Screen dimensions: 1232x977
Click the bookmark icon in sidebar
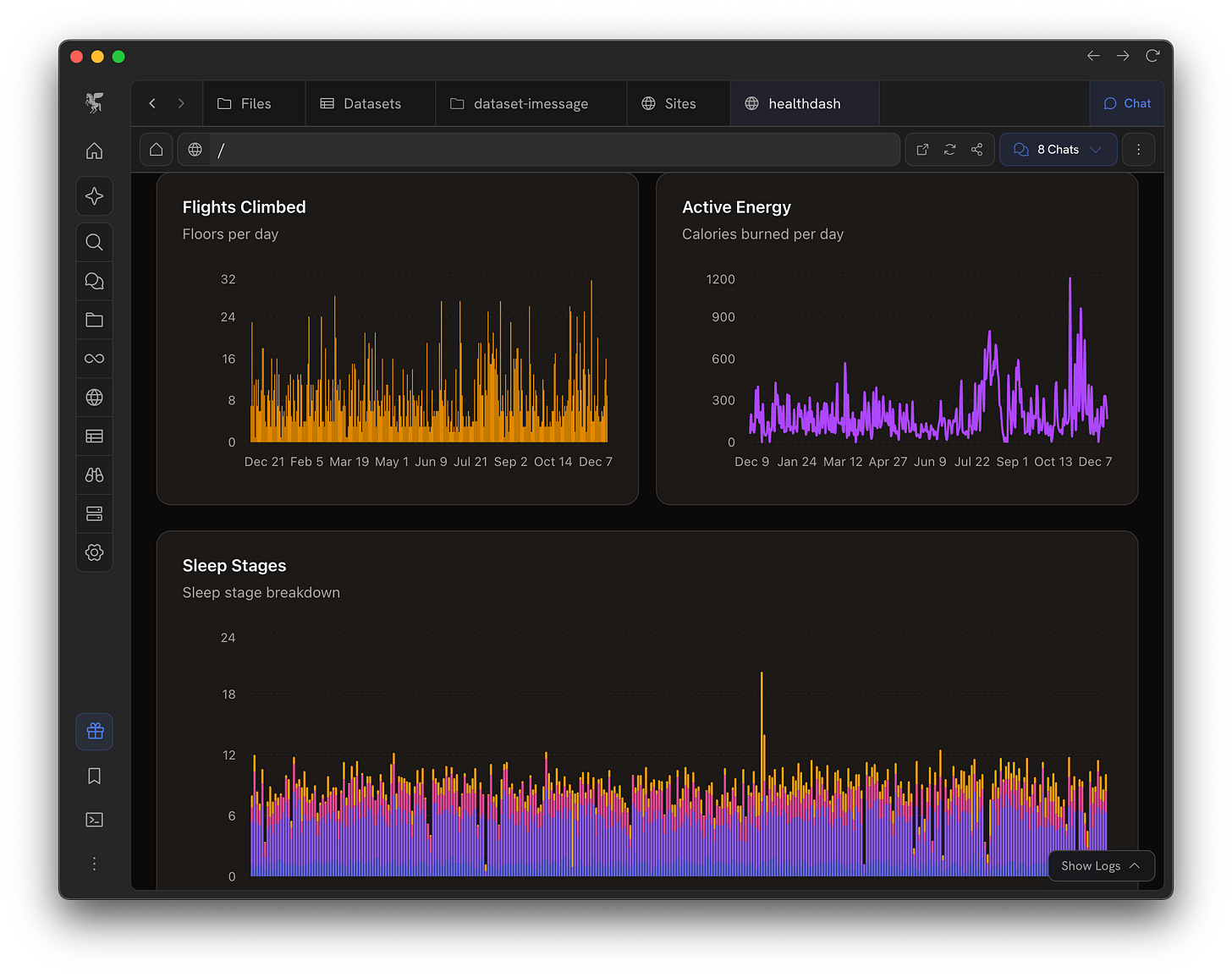coord(95,777)
